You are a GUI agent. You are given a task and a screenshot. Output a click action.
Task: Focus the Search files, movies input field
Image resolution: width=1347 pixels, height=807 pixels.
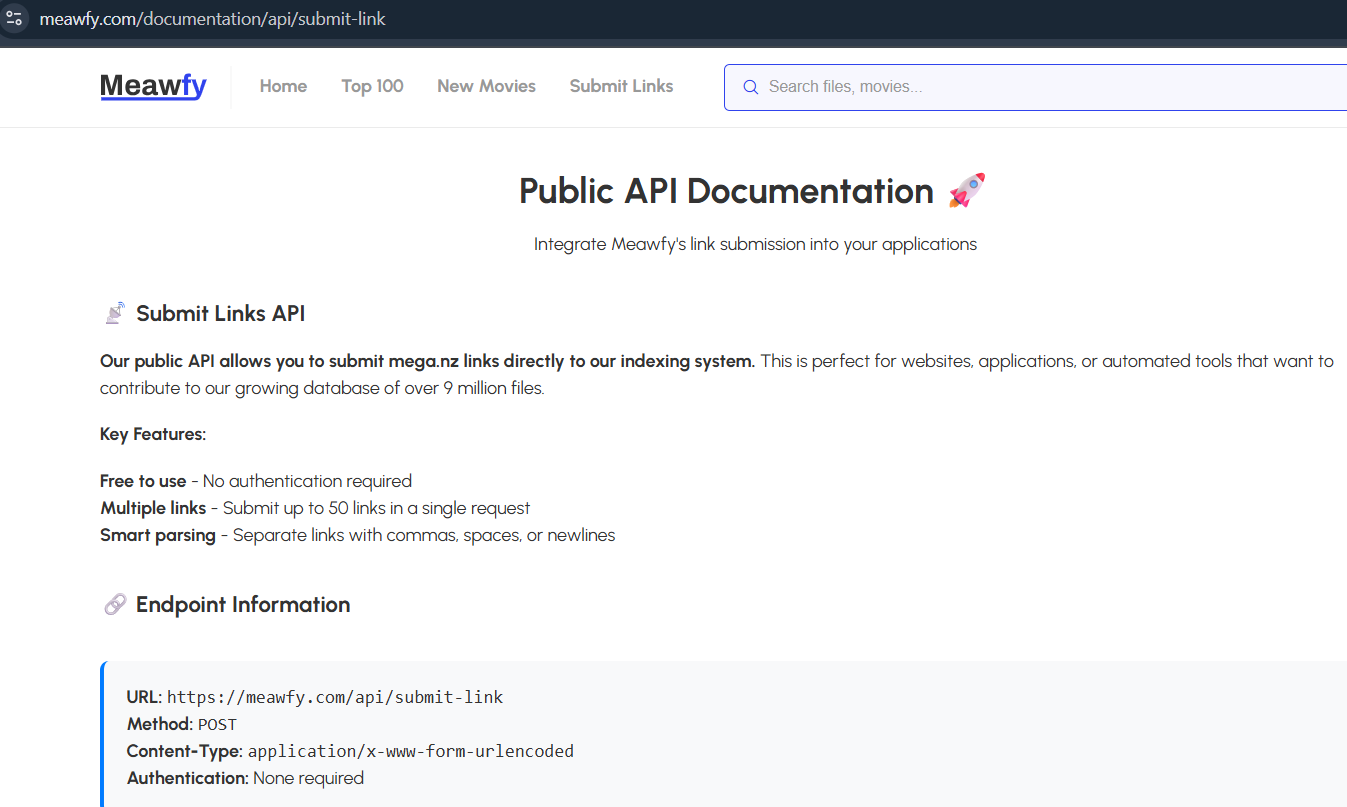coord(1035,87)
